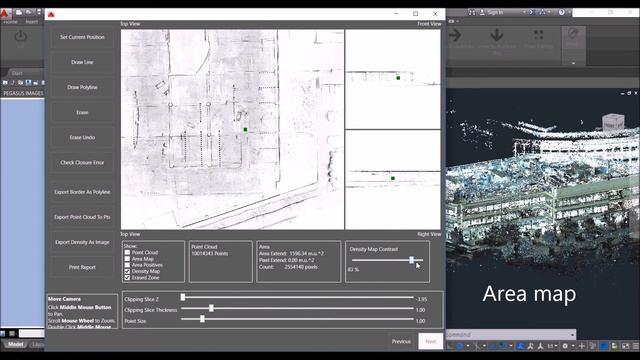Click the down arrow ribbon tool

pos(497,35)
